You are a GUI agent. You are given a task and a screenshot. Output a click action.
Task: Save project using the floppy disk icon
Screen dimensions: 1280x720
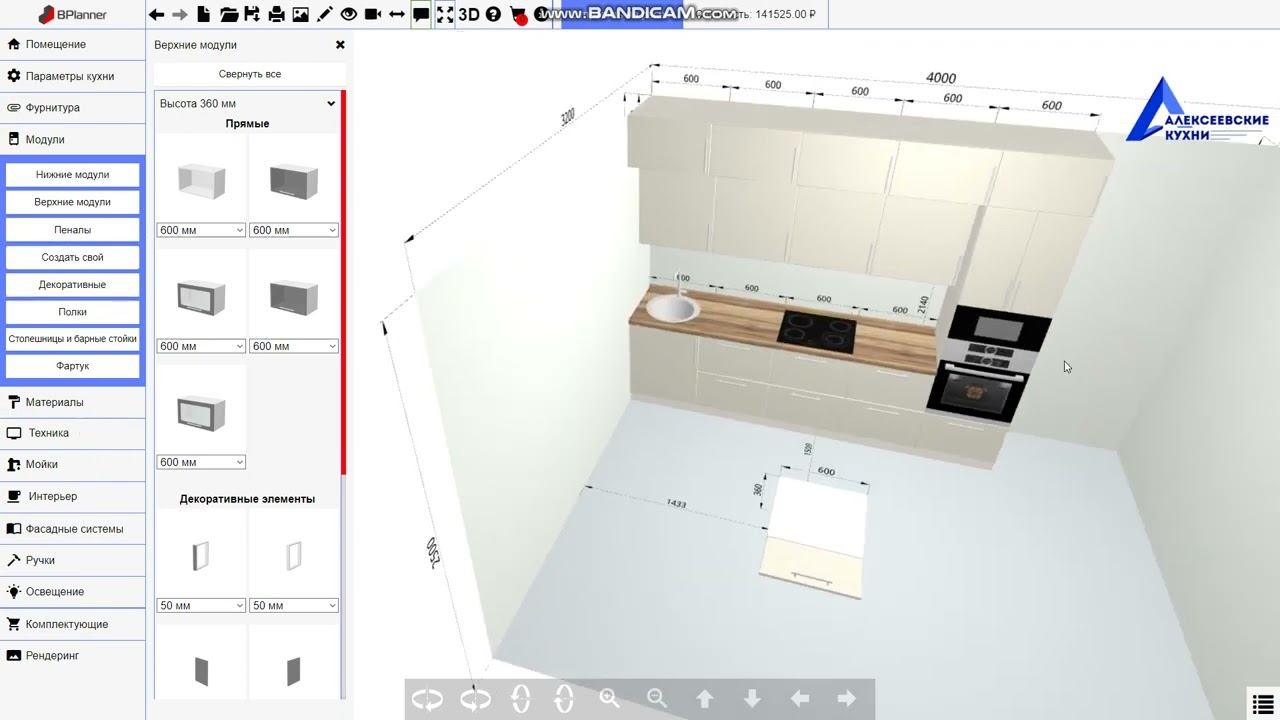coord(252,14)
